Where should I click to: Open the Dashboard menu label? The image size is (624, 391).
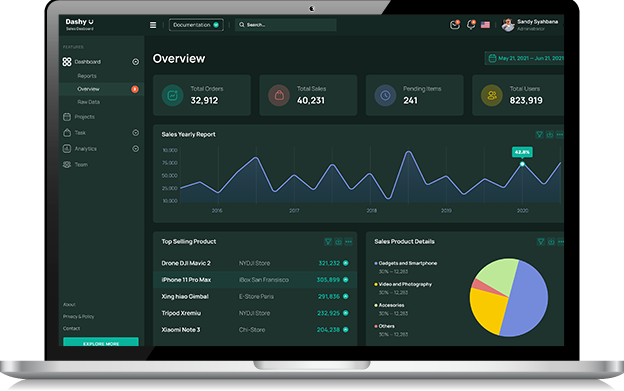pyautogui.click(x=88, y=62)
